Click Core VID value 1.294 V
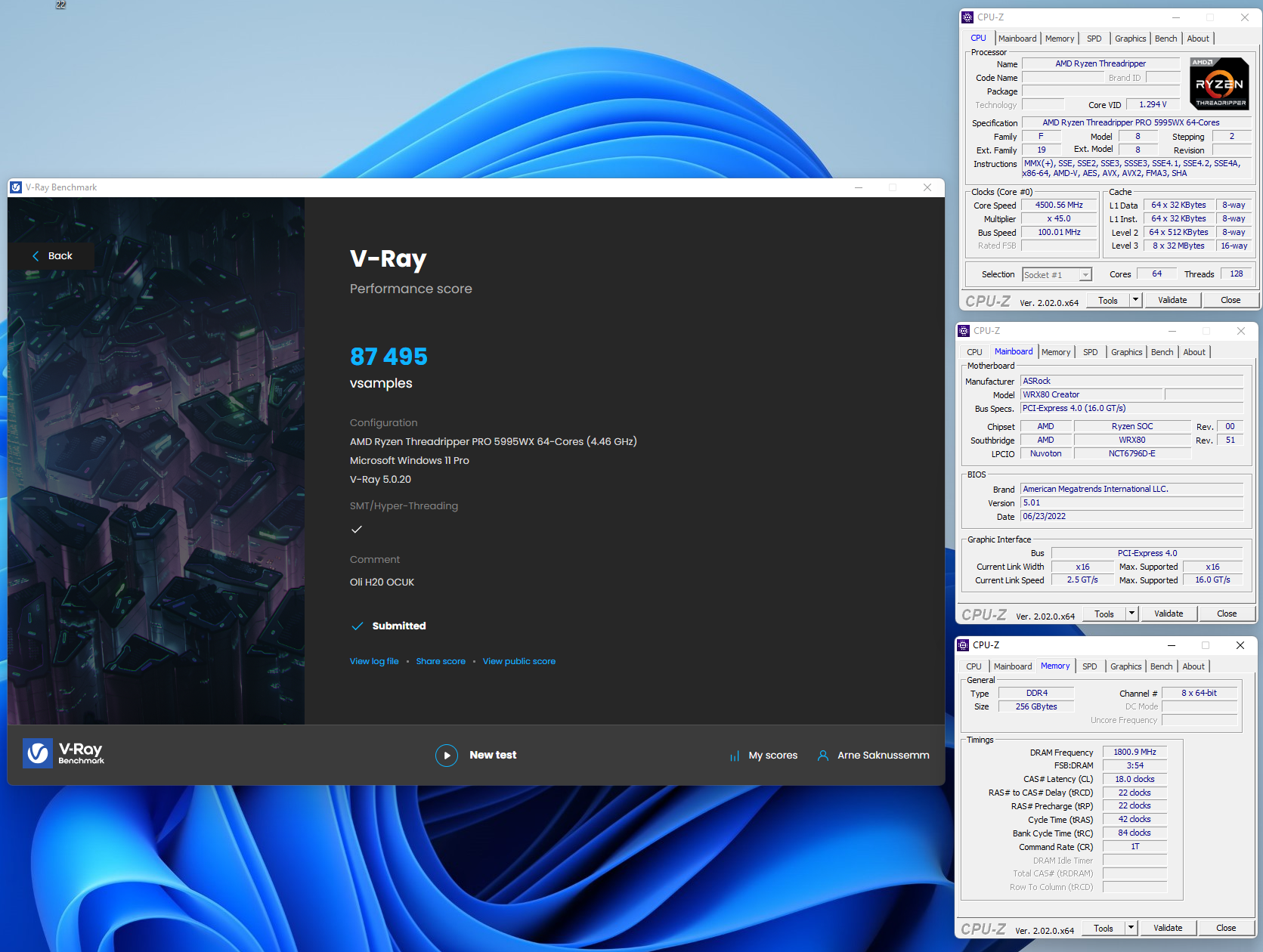 tap(1153, 105)
